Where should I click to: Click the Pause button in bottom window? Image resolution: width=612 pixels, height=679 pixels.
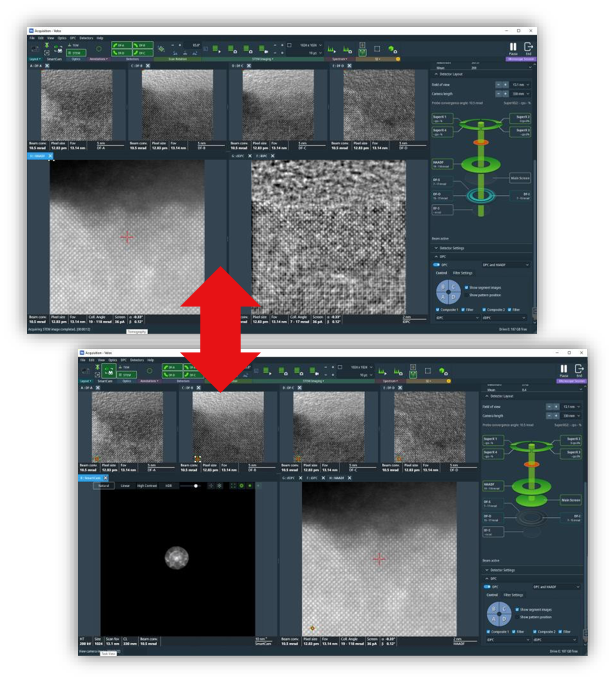coord(562,368)
